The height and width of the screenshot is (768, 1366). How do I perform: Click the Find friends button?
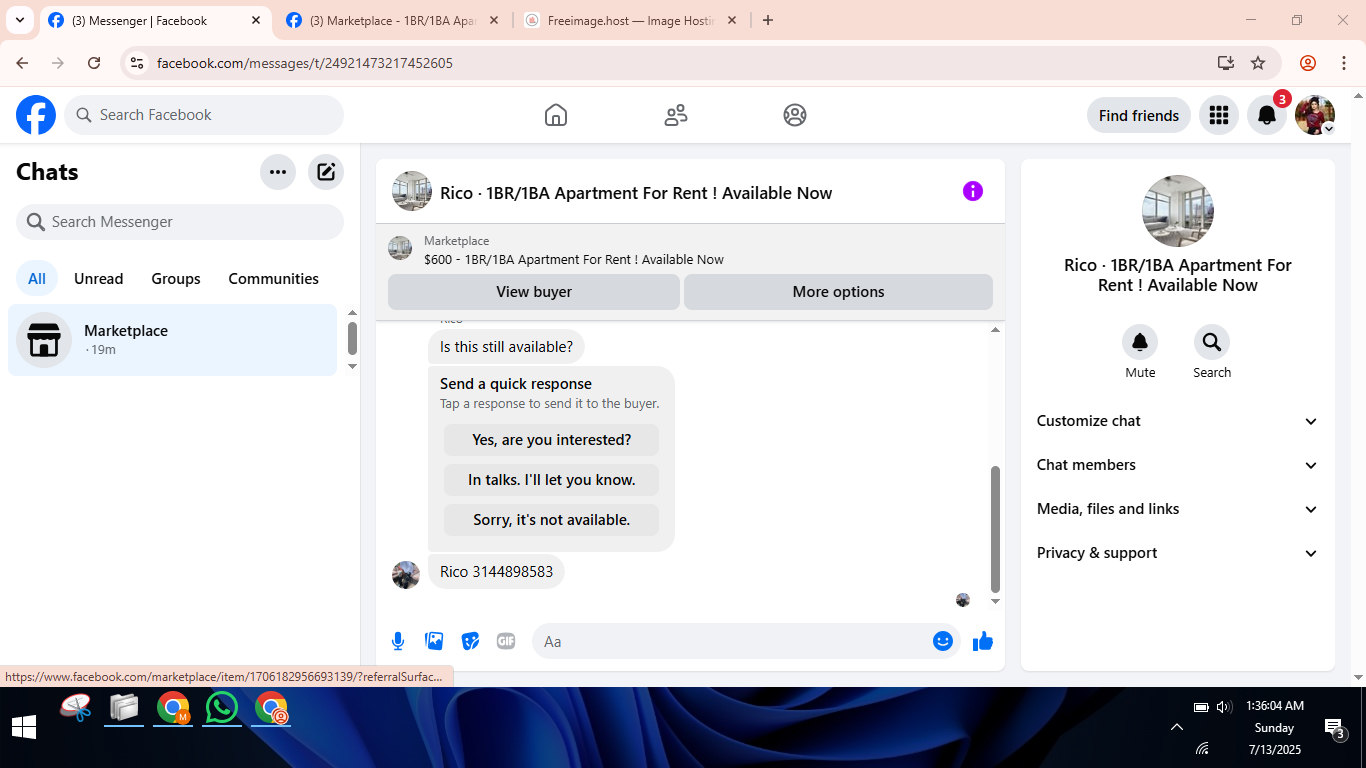coord(1139,115)
